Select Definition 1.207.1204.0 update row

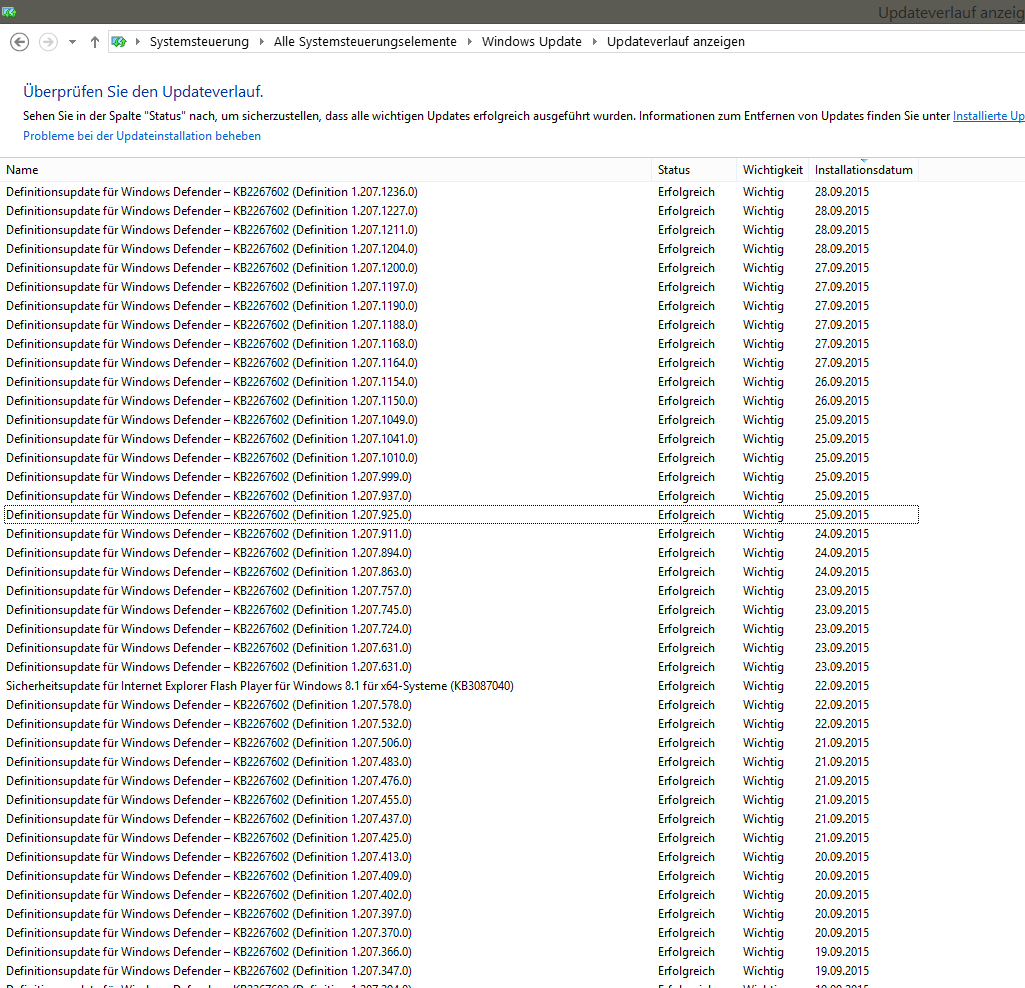click(x=461, y=249)
